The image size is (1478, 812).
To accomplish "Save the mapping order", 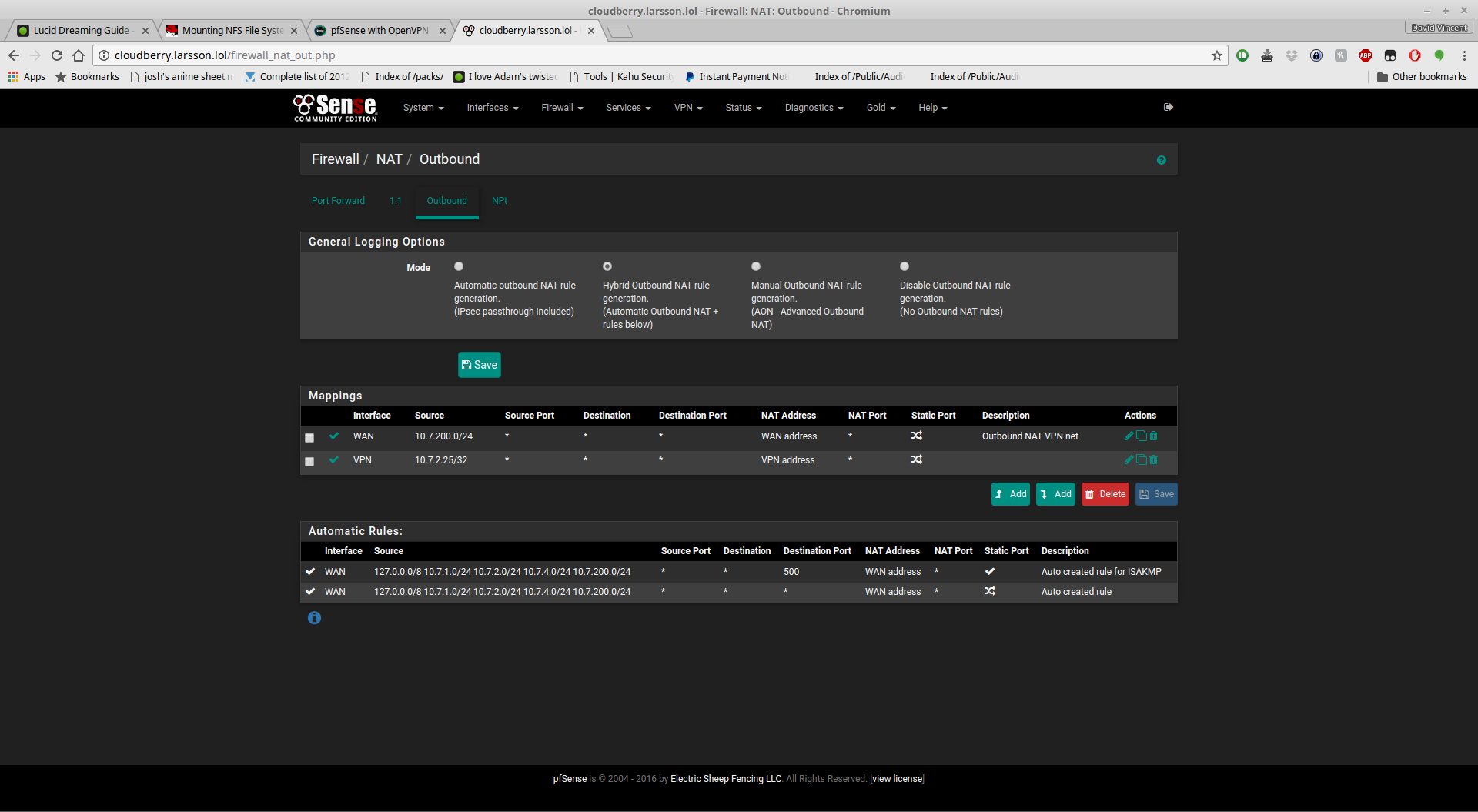I will (x=1156, y=494).
